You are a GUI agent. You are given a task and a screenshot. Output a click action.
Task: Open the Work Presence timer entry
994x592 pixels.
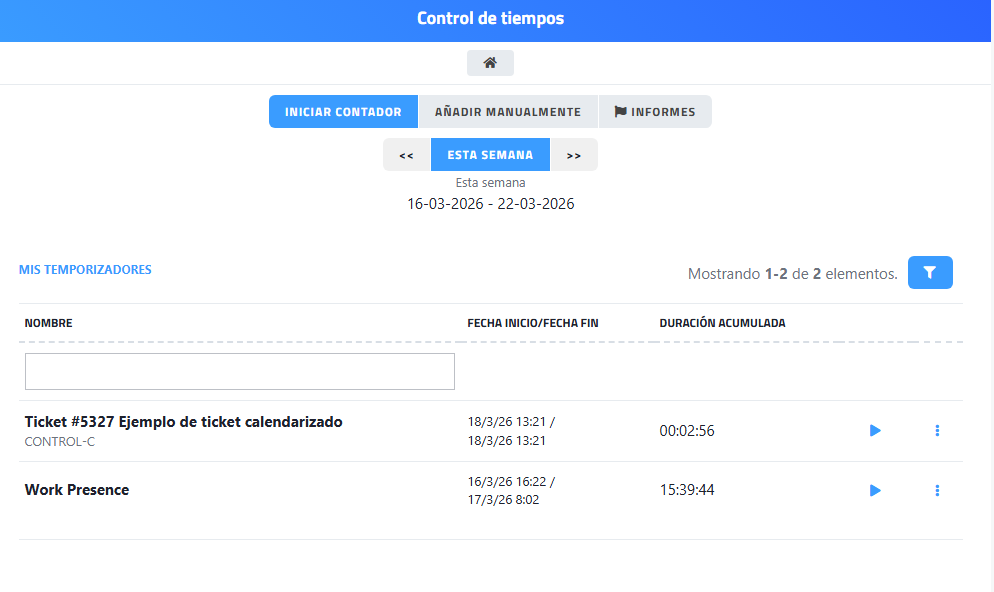77,490
